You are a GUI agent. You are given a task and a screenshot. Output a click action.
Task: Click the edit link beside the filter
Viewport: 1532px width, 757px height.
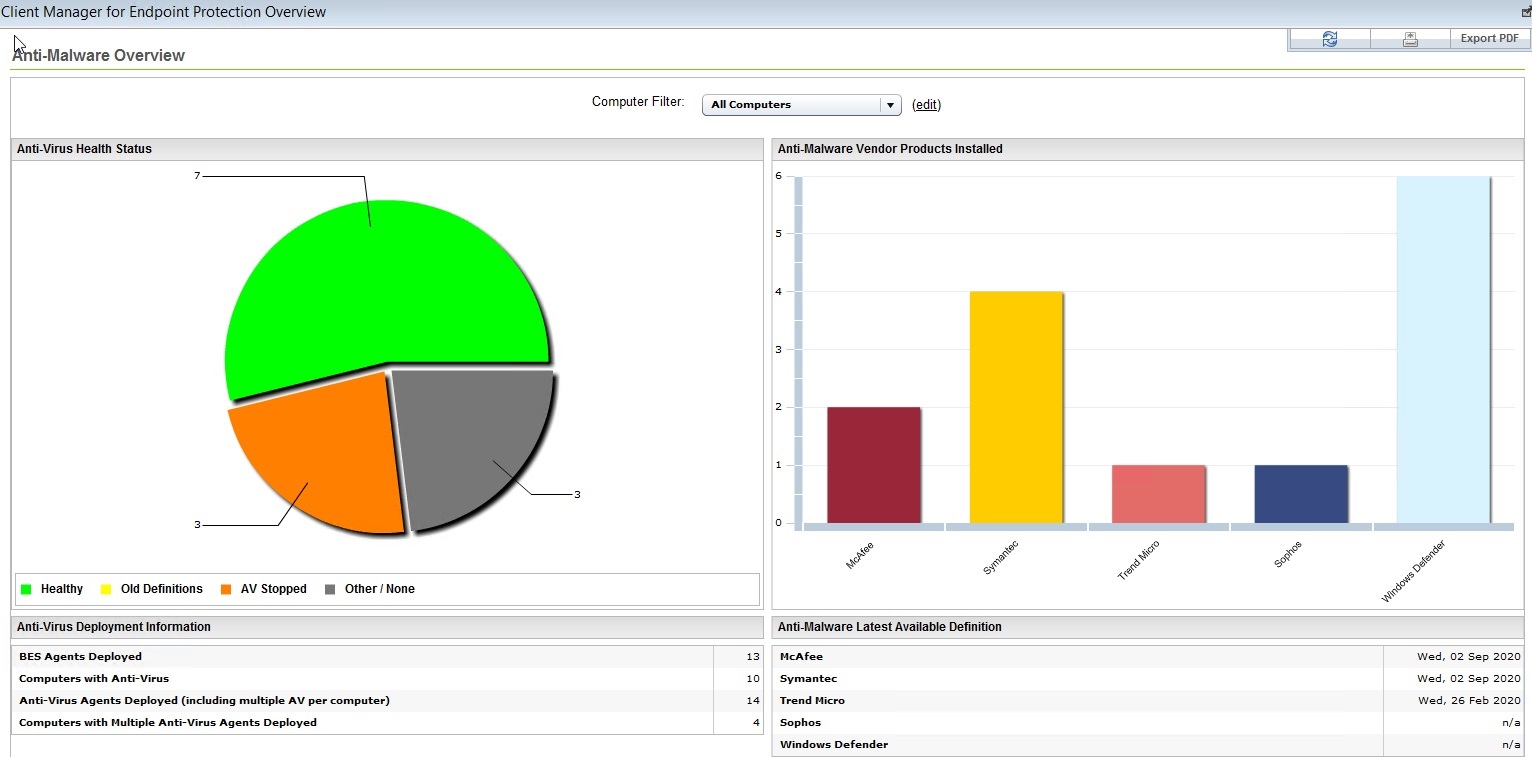(927, 105)
